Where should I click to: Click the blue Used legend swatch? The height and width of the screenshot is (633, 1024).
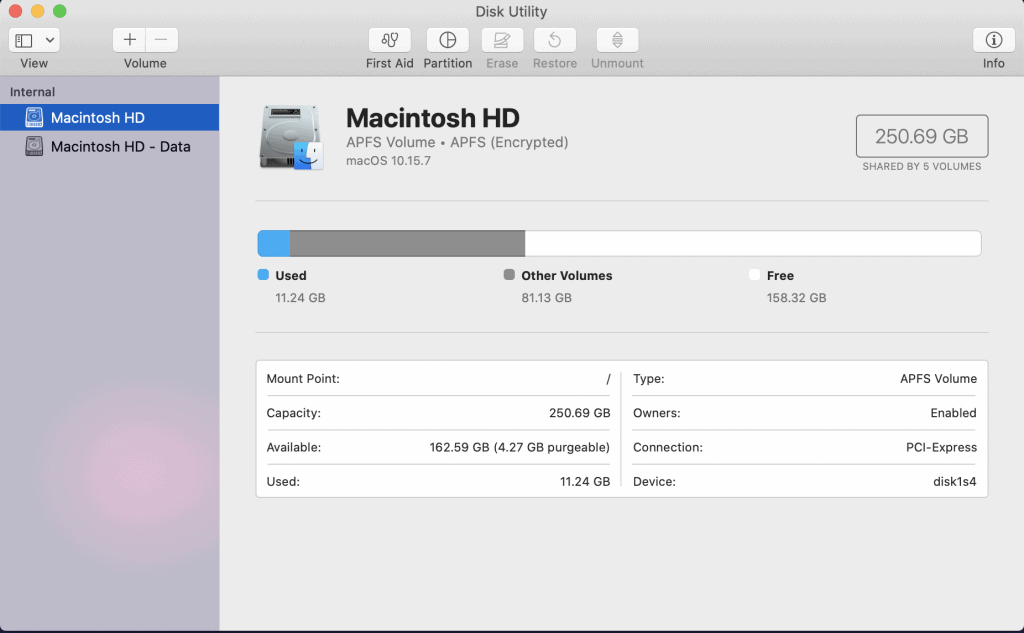263,275
